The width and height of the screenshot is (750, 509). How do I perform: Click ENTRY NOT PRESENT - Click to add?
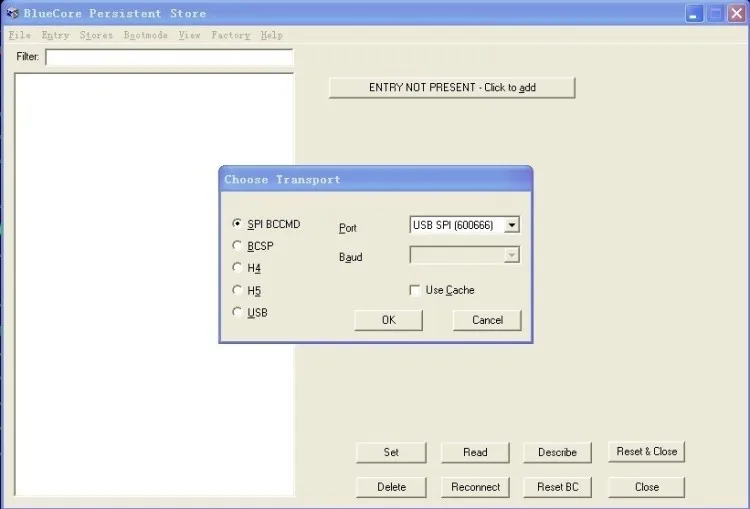(452, 88)
